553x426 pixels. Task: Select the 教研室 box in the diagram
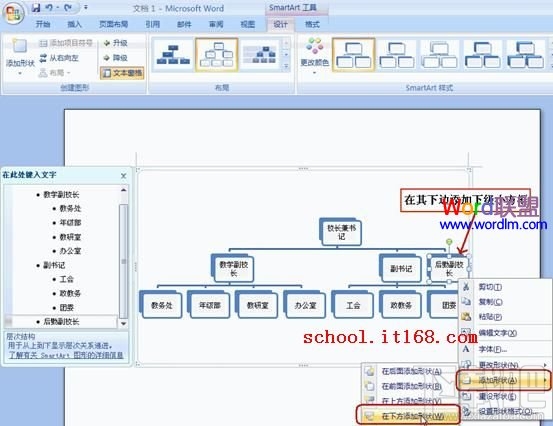[257, 305]
